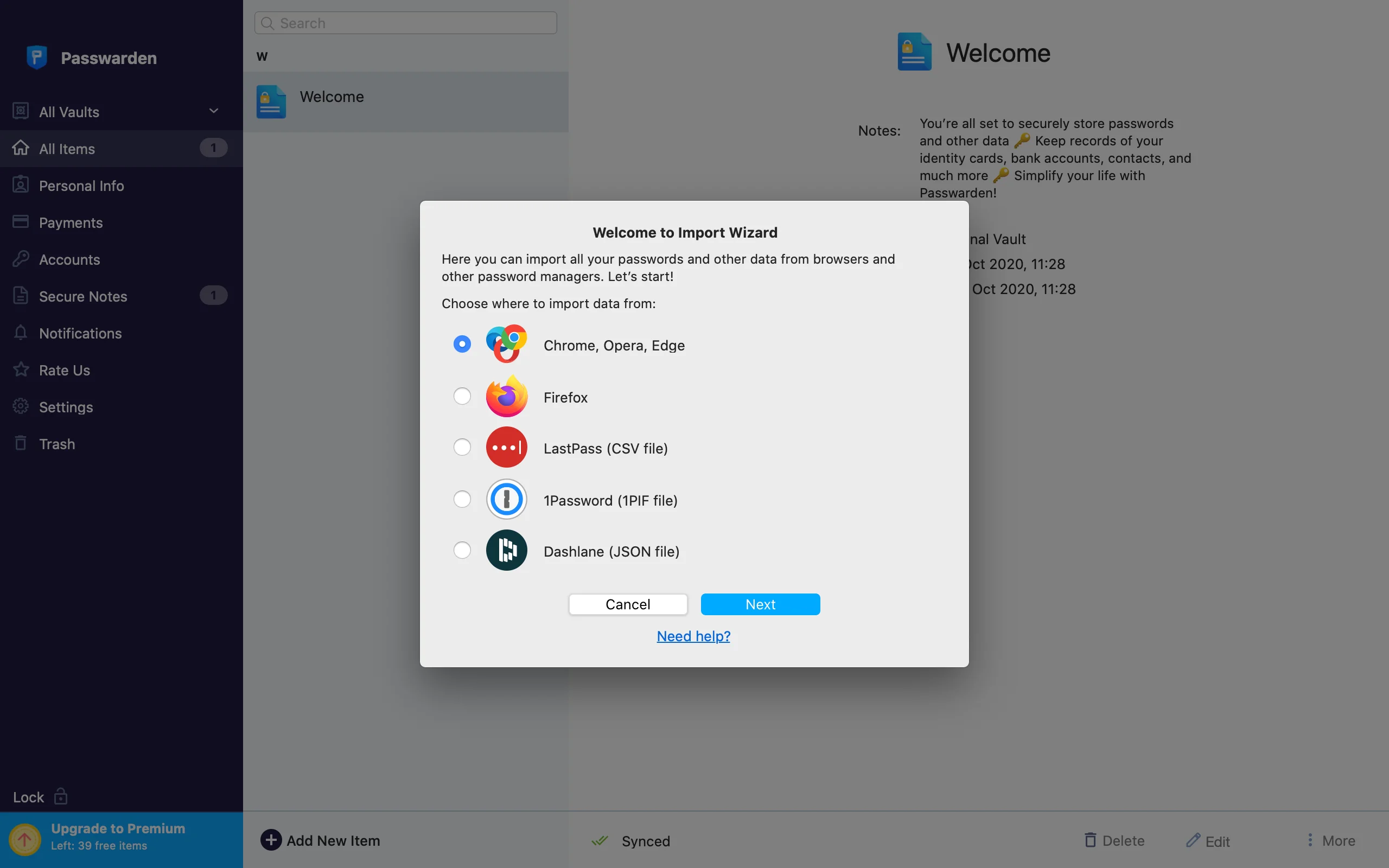The height and width of the screenshot is (868, 1389).
Task: Choose the Chrome, Opera, Edge radio button
Action: pos(462,344)
